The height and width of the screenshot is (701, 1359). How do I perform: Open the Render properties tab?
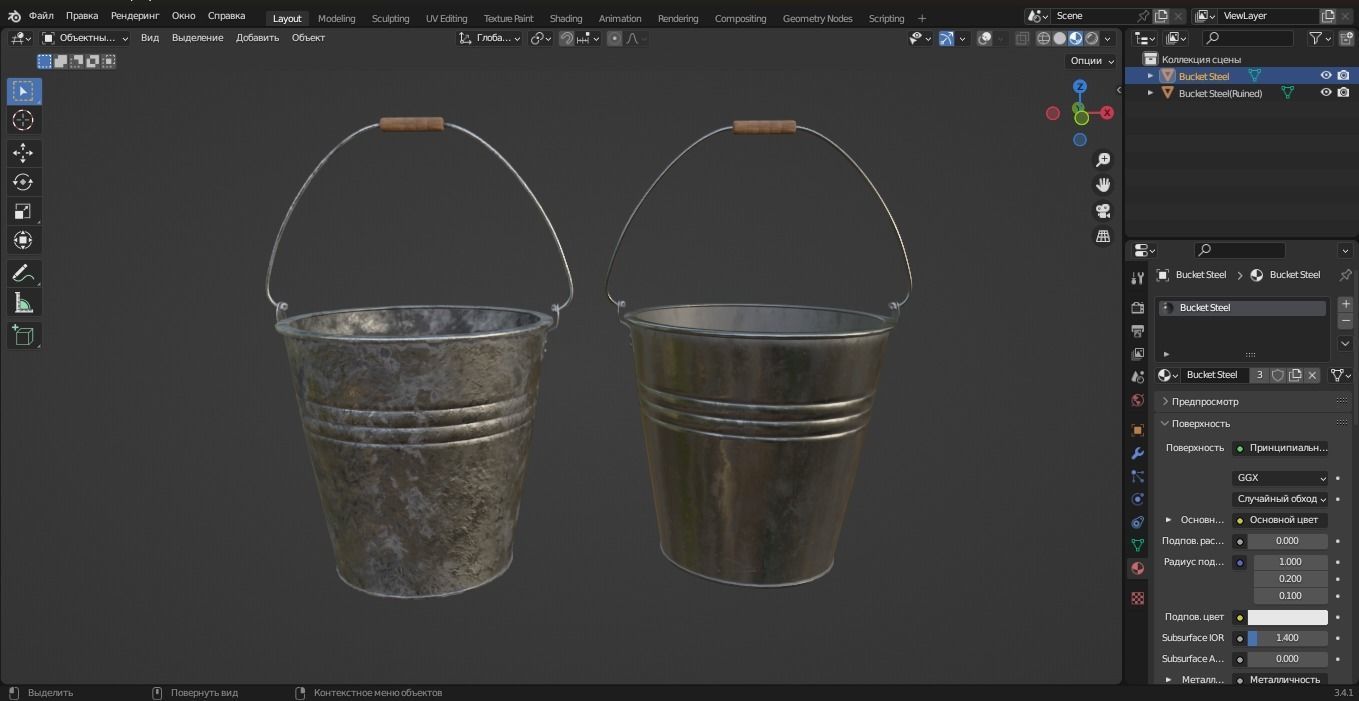[1137, 308]
